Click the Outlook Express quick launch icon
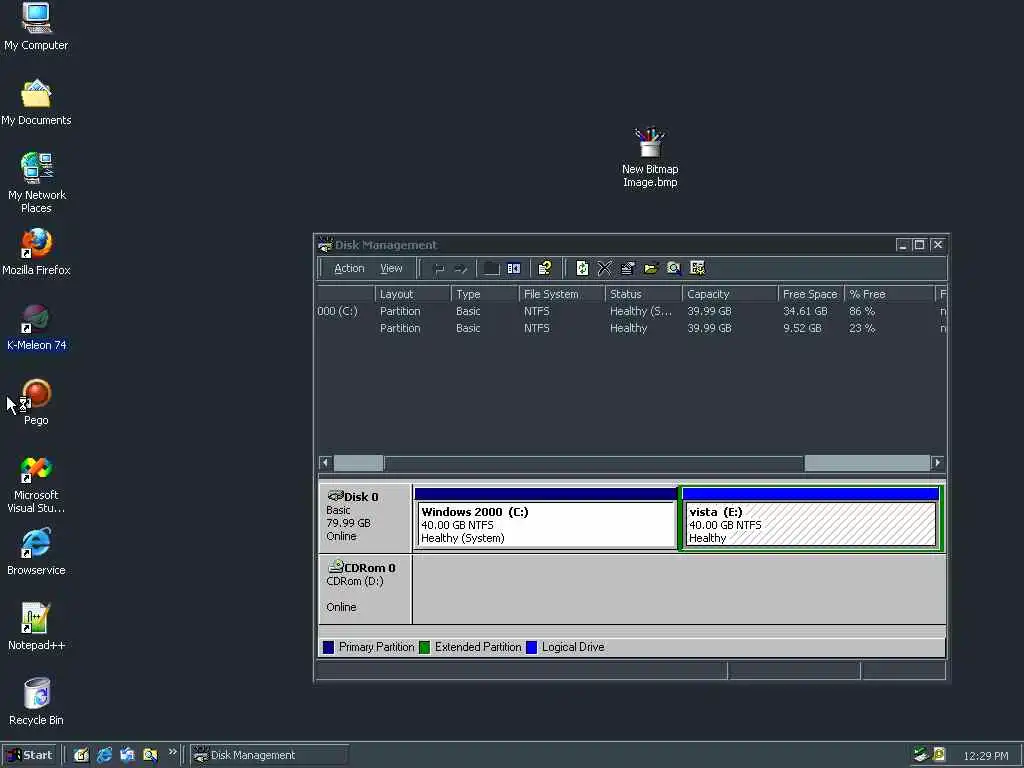Image resolution: width=1024 pixels, height=768 pixels. (127, 755)
